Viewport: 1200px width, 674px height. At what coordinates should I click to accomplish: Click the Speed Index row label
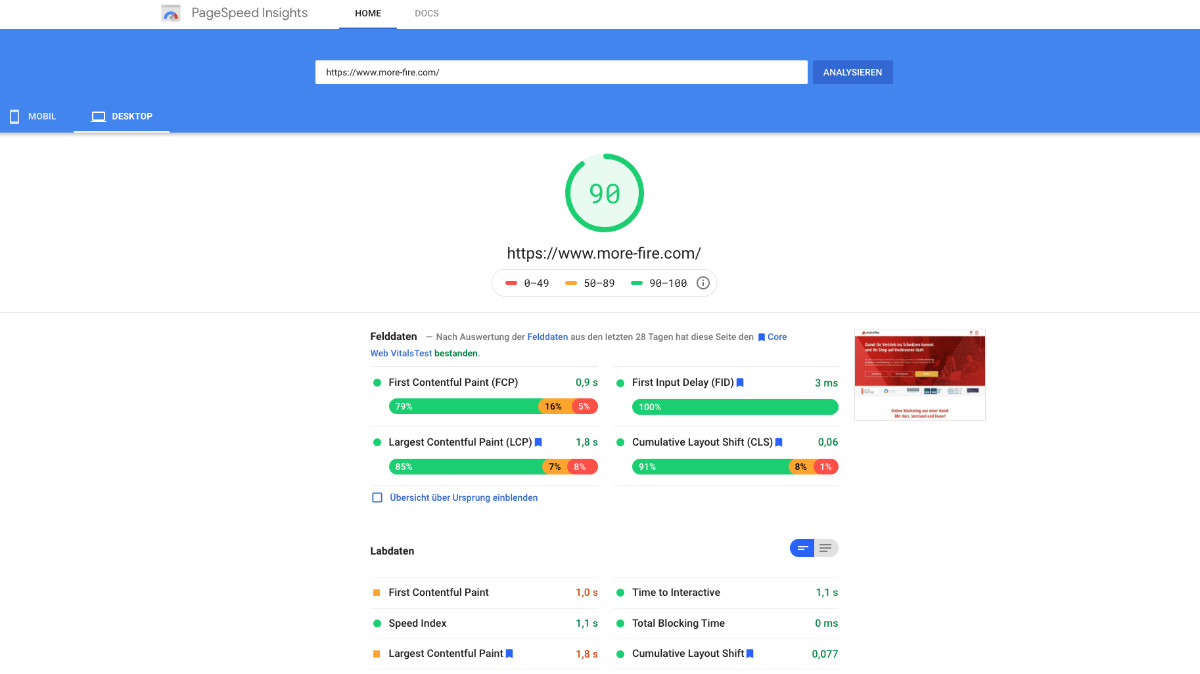[x=417, y=623]
